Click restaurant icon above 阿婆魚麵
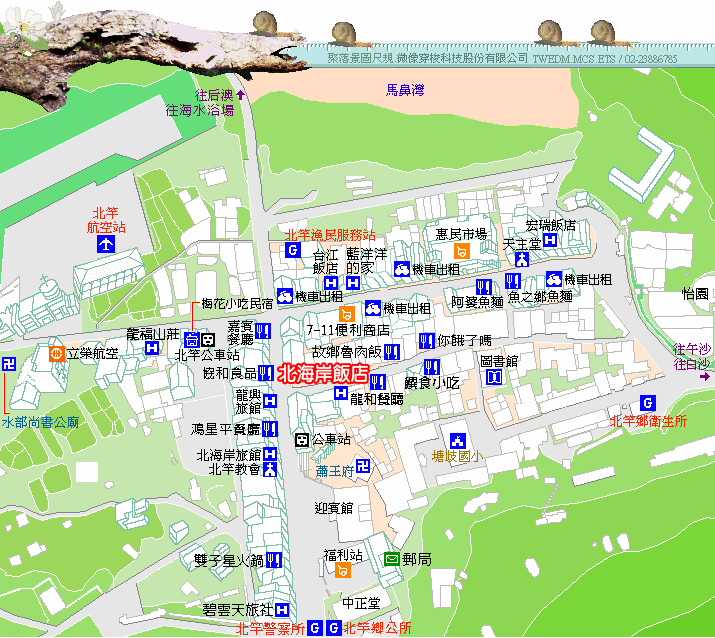 point(484,287)
